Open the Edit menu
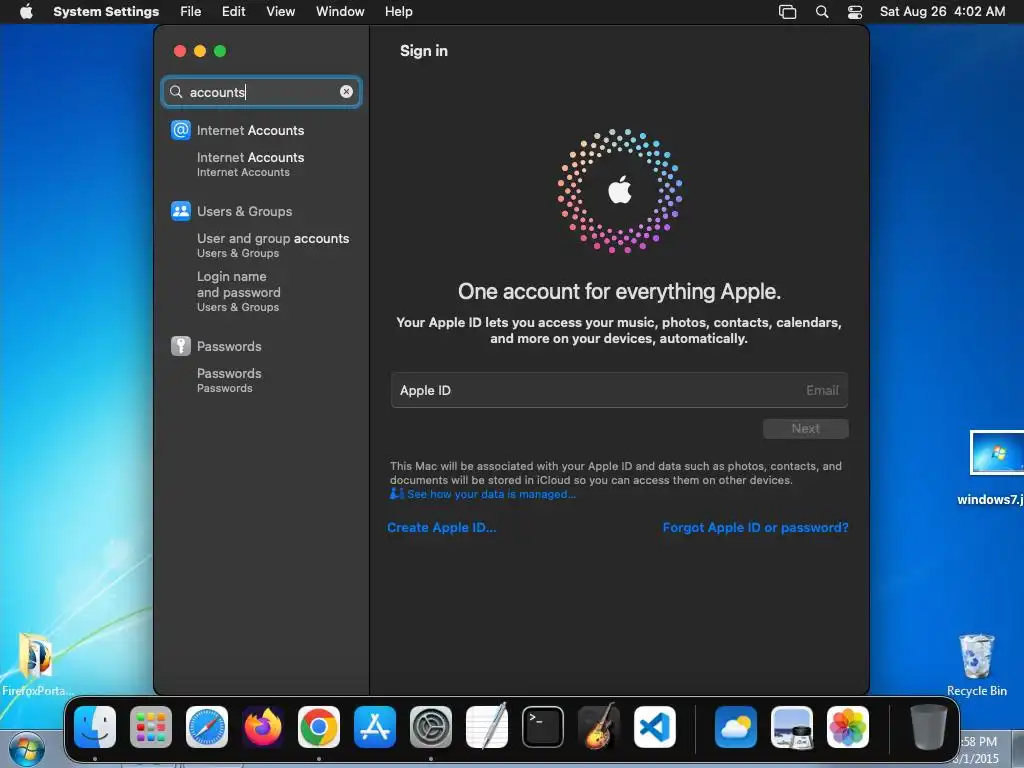The height and width of the screenshot is (768, 1024). (233, 11)
